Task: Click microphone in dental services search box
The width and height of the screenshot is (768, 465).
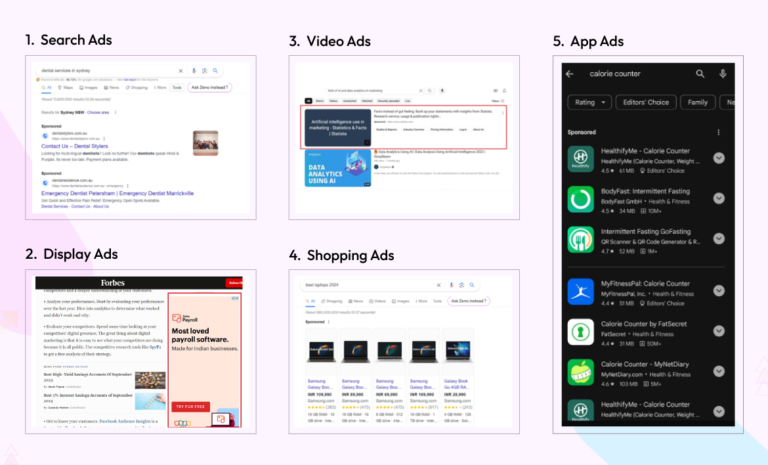Action: [194, 71]
